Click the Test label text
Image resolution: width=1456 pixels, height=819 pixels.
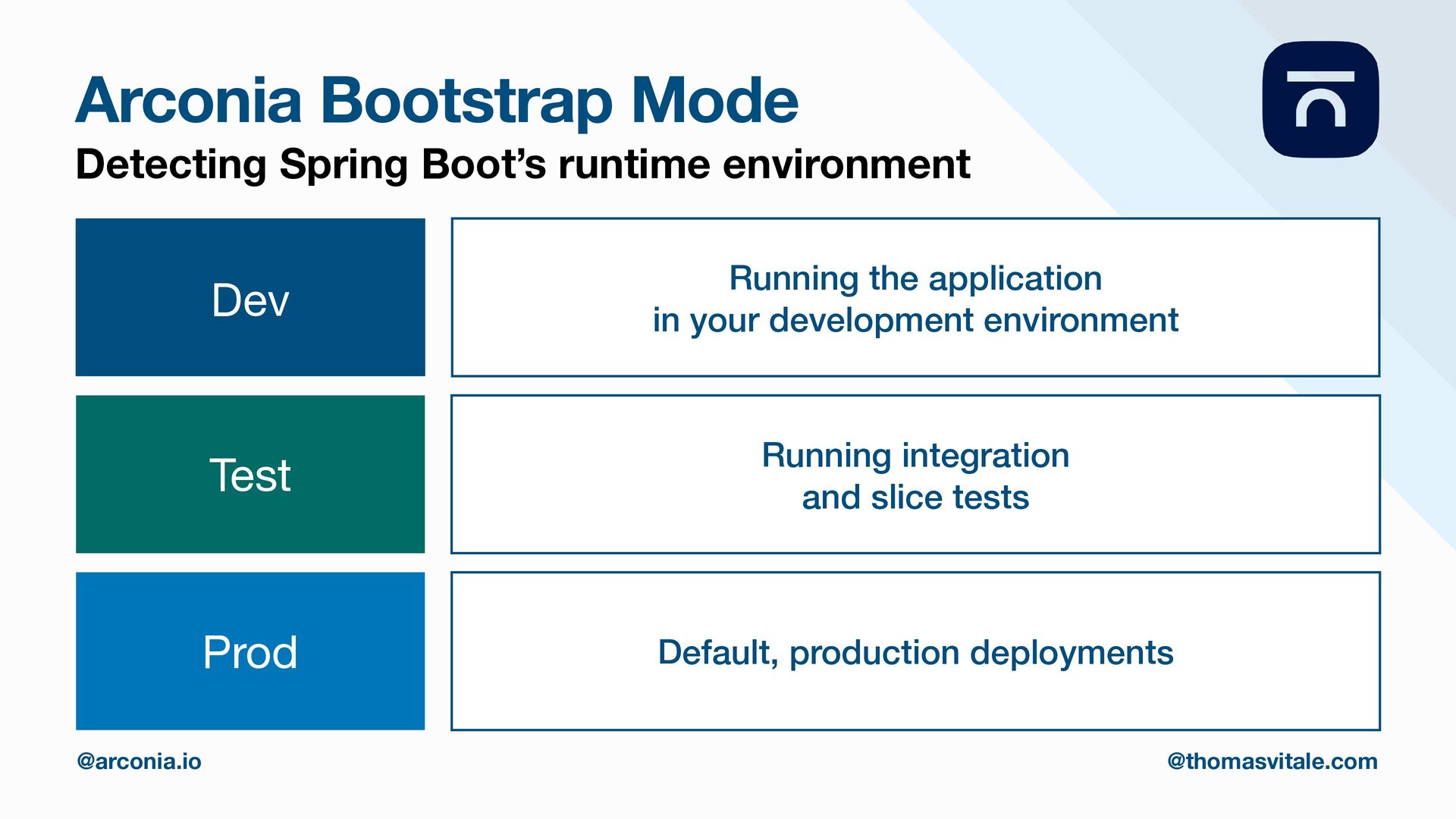tap(250, 476)
